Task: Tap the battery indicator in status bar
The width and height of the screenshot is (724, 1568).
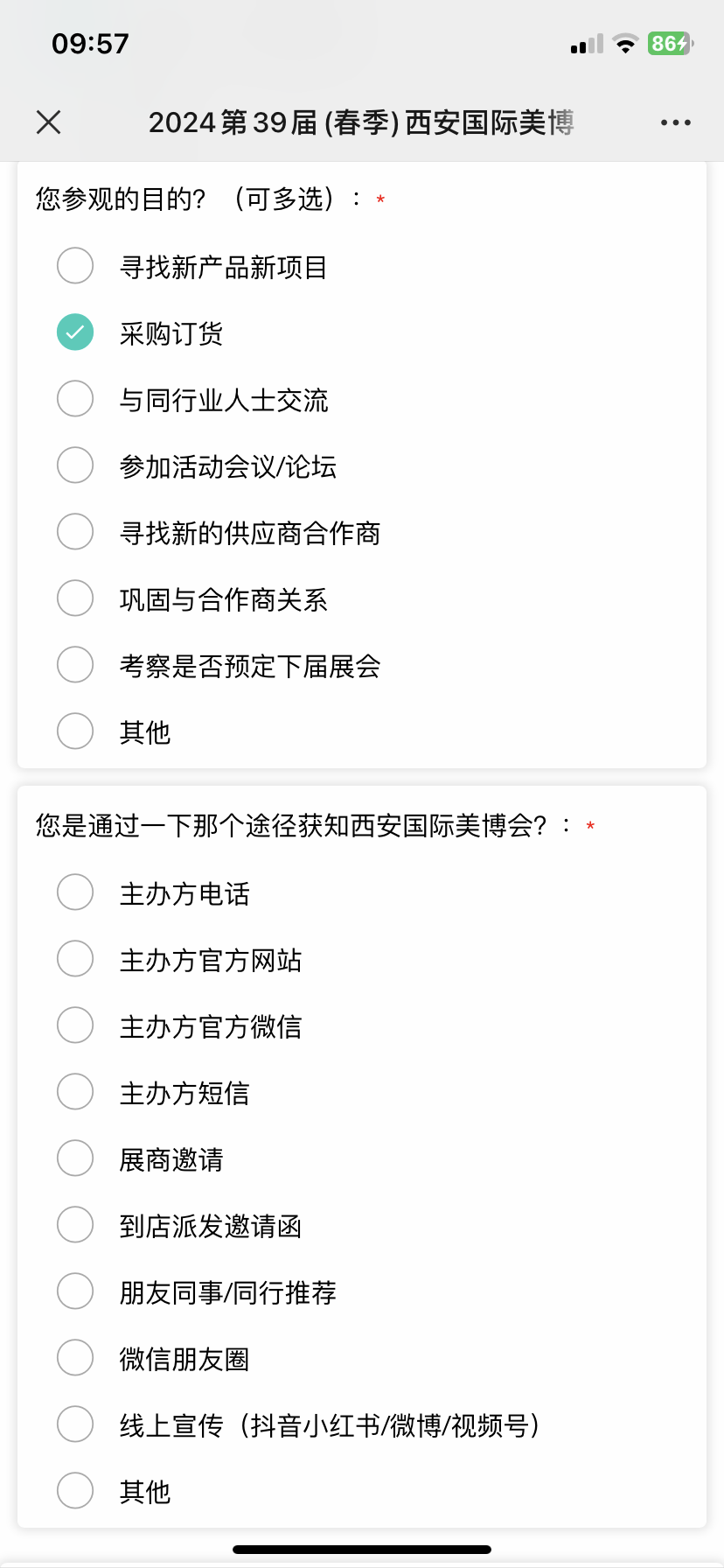Action: pos(670,44)
